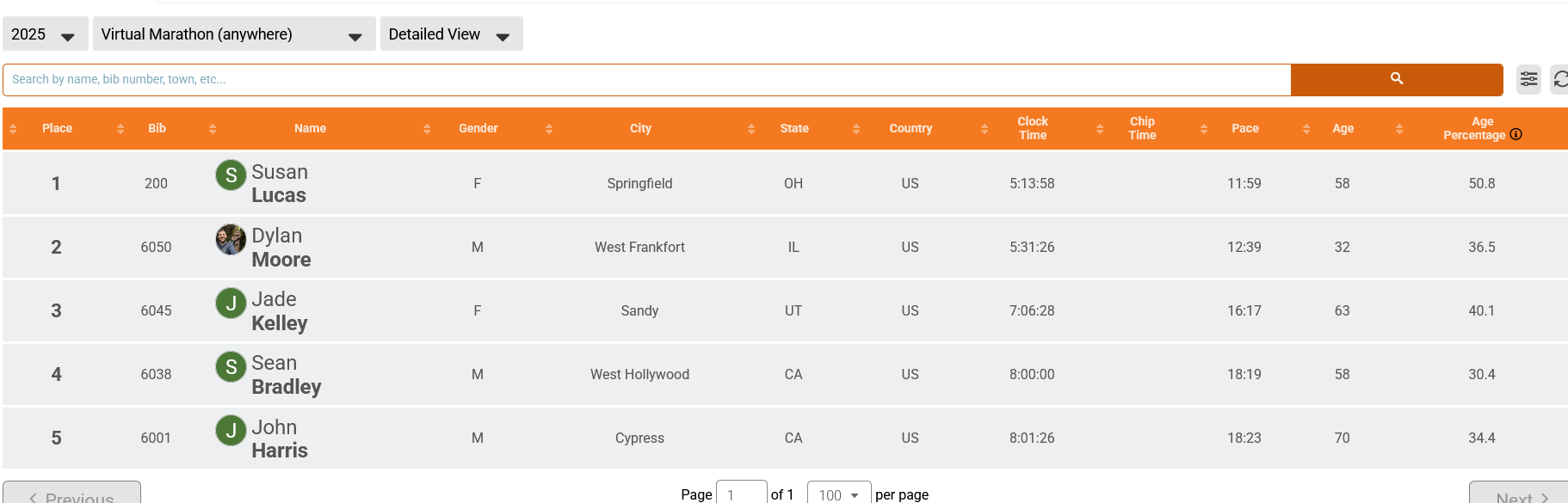Screen dimensions: 1568x503
Task: Go to the Previous page
Action: click(x=72, y=494)
